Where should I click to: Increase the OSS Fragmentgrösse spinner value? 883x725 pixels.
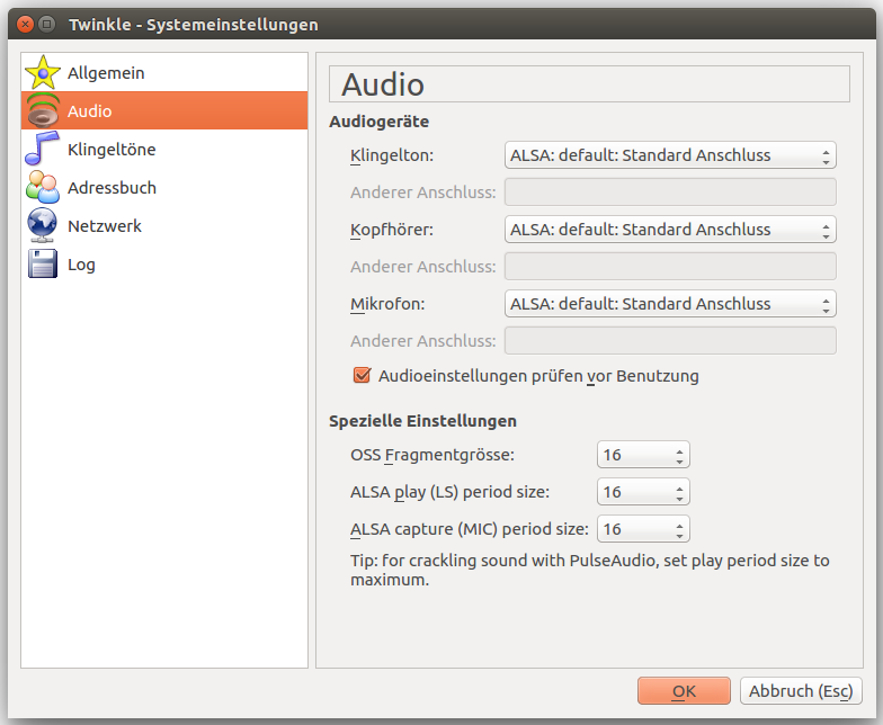pyautogui.click(x=680, y=450)
